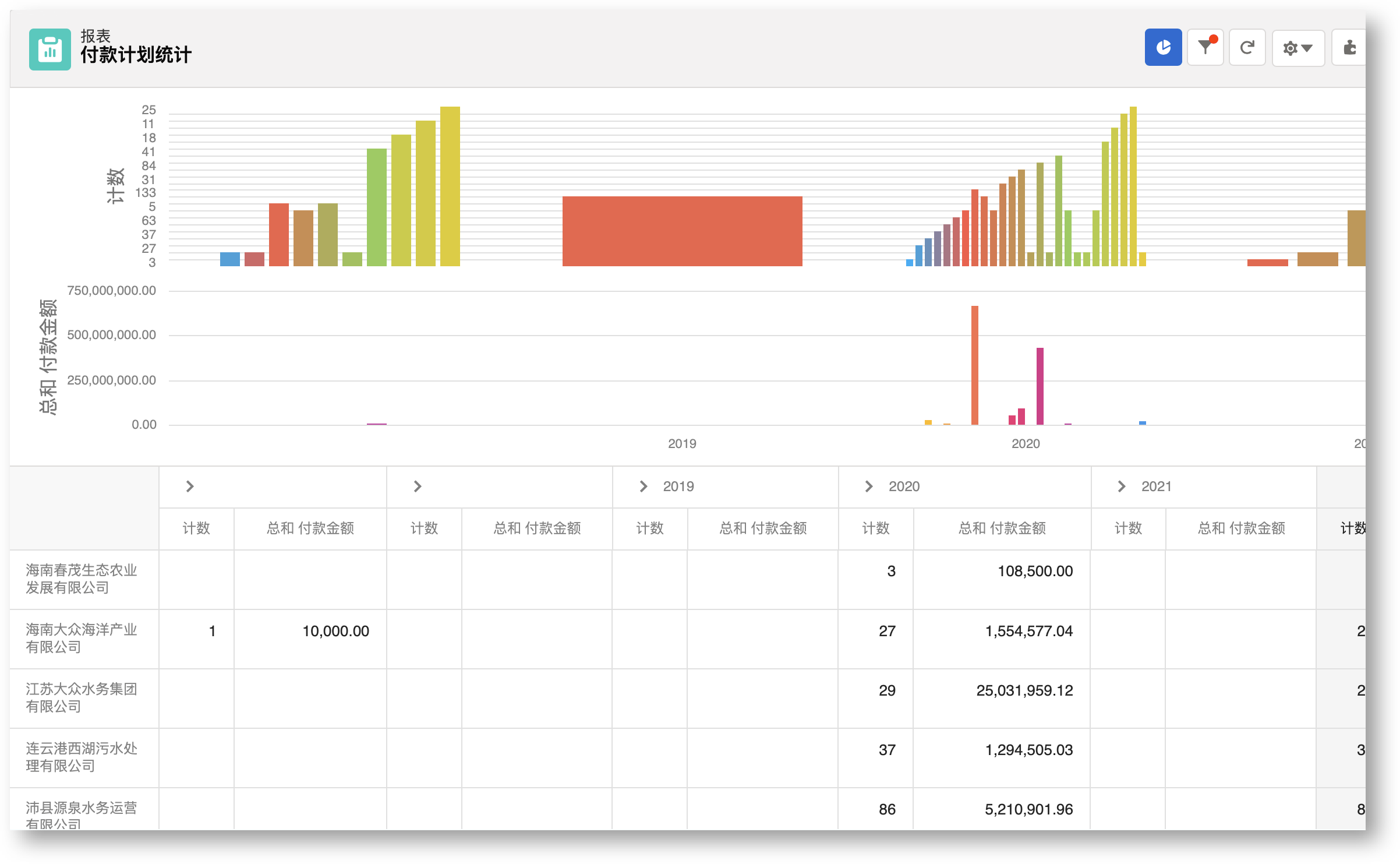Click the 付款计划统计 report title
Image resolution: width=1400 pixels, height=864 pixels.
(x=136, y=55)
